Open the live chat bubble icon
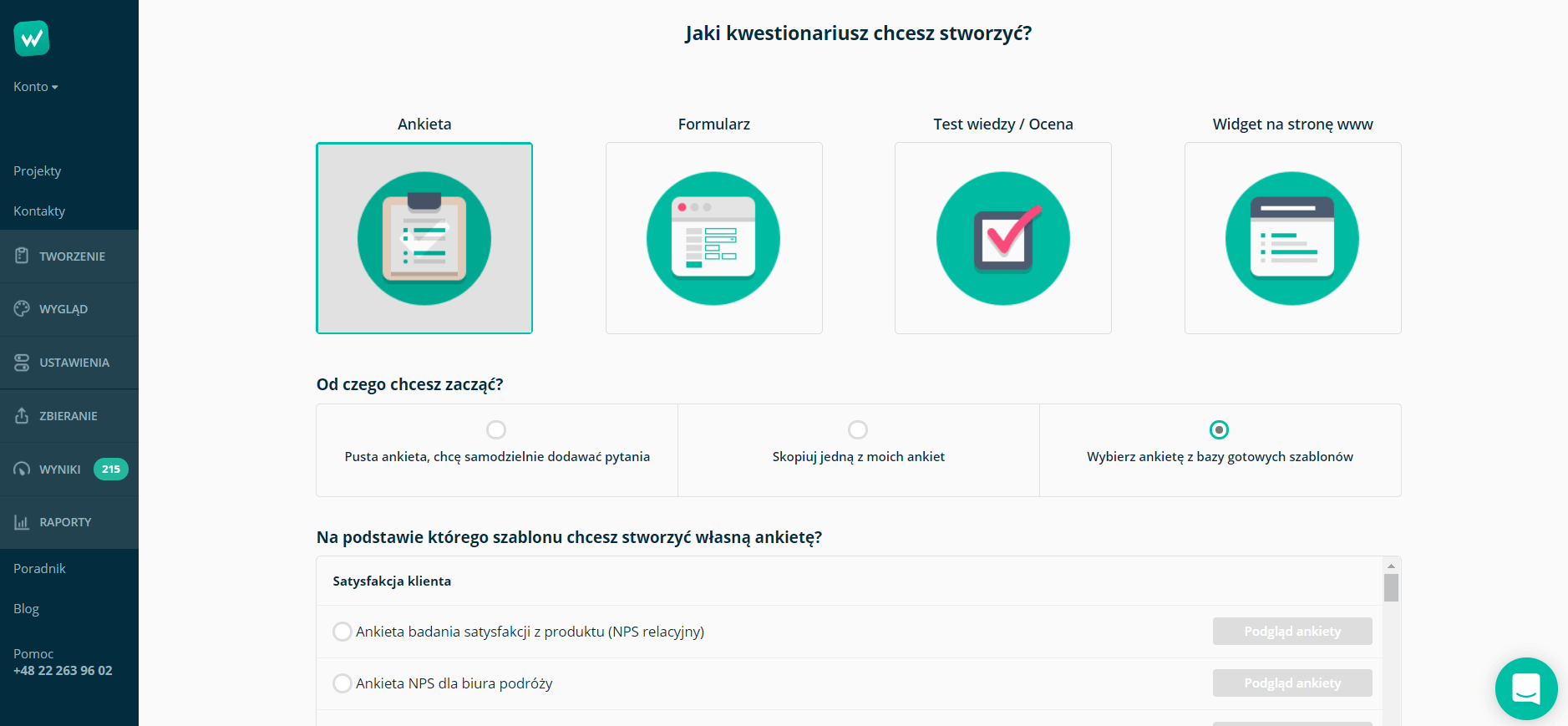The height and width of the screenshot is (726, 1568). pyautogui.click(x=1526, y=688)
